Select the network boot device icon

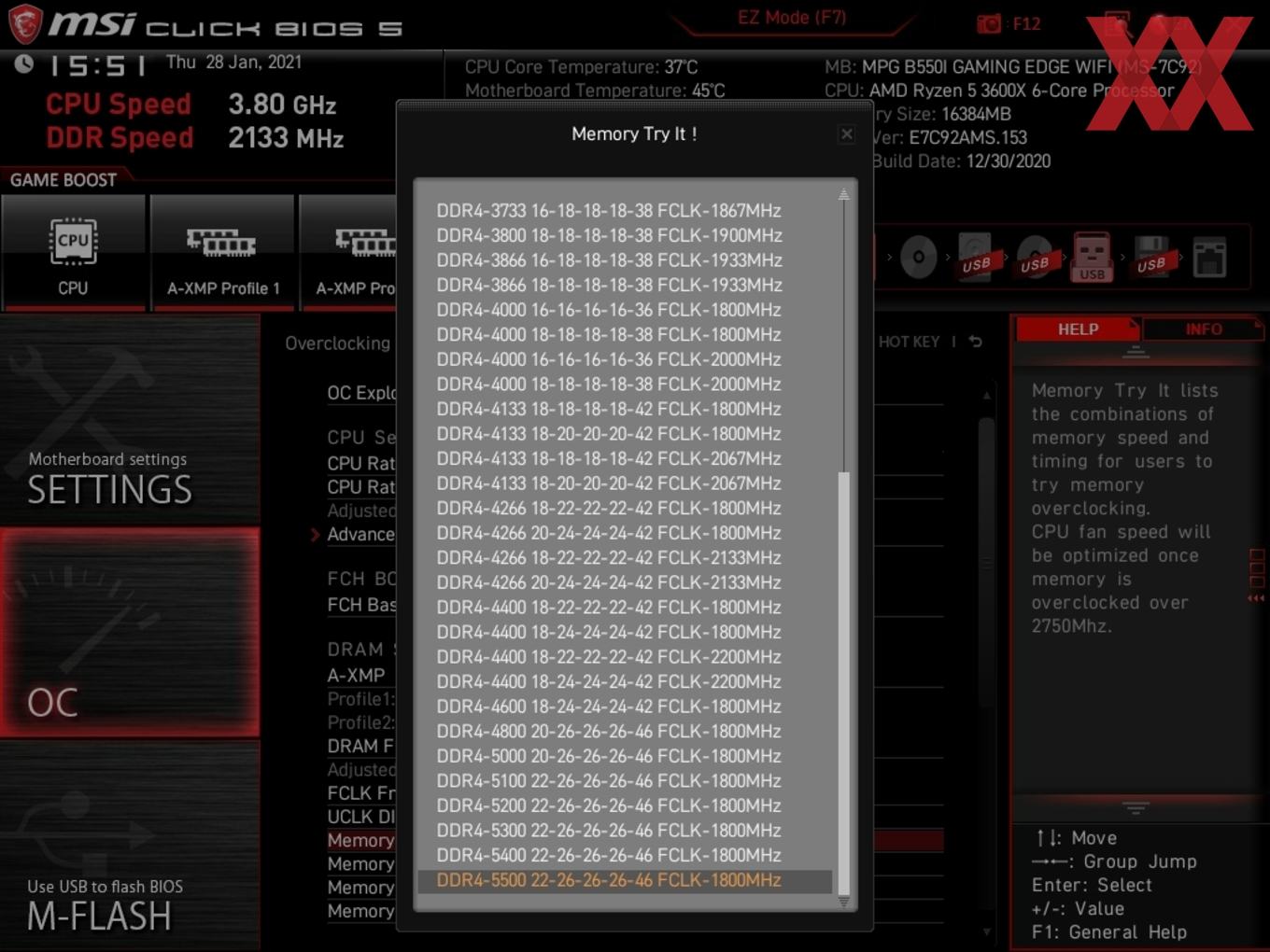click(x=1209, y=258)
